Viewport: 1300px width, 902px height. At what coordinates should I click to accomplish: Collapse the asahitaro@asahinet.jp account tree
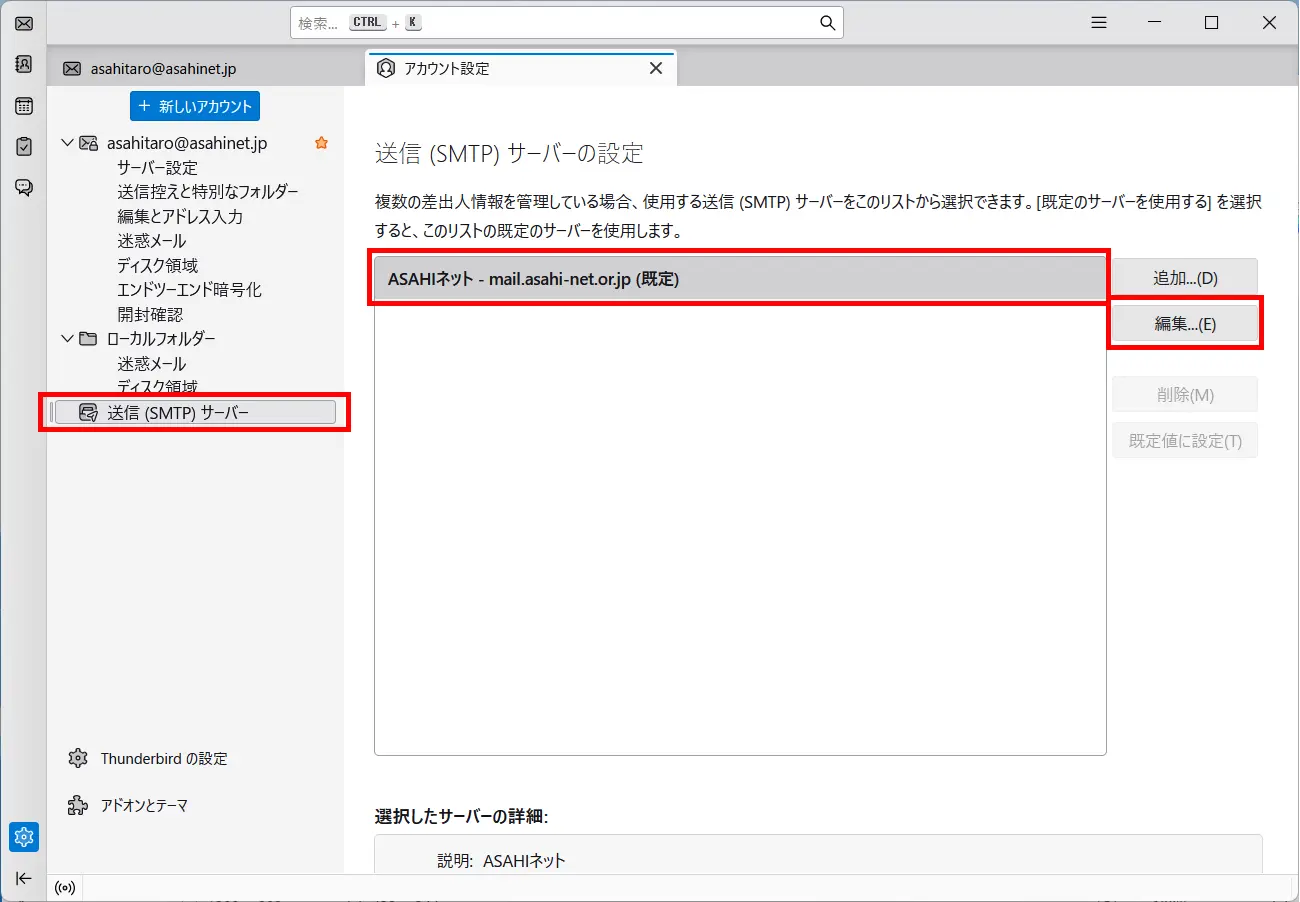pos(66,143)
